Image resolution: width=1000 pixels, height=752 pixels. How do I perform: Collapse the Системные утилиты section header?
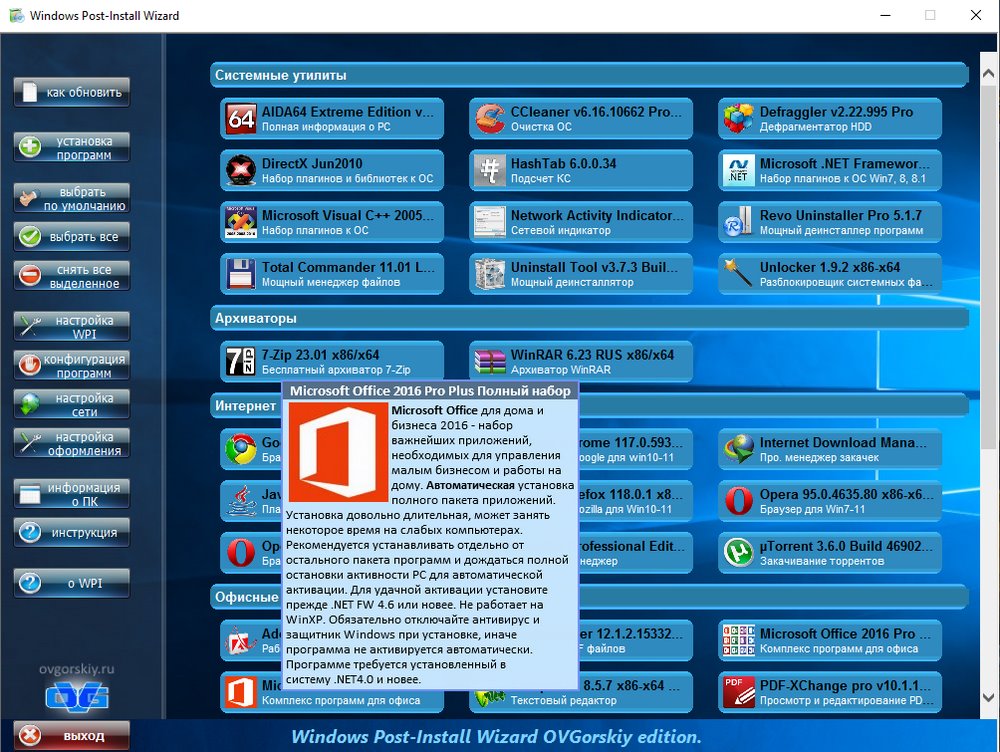(588, 75)
